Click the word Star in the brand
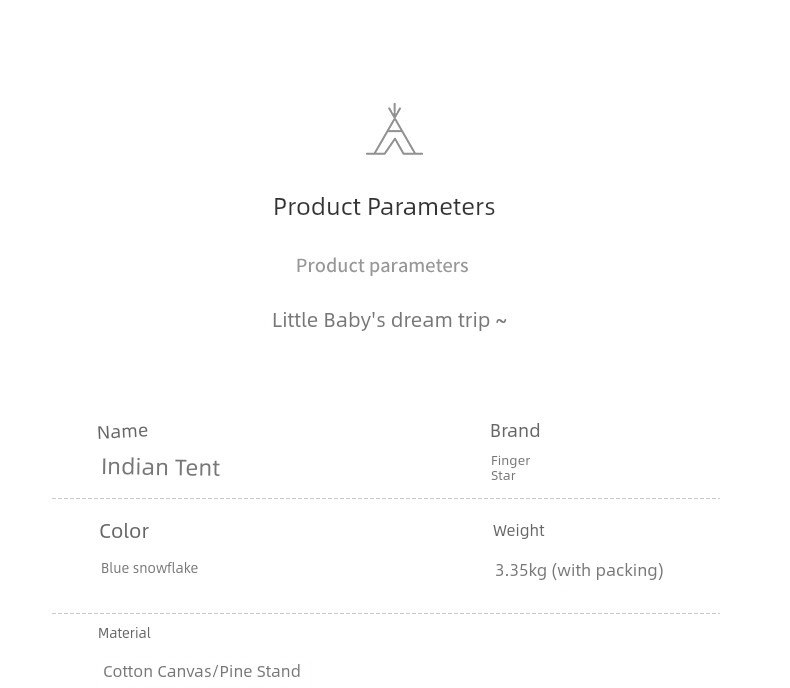The width and height of the screenshot is (790, 688). click(x=503, y=476)
